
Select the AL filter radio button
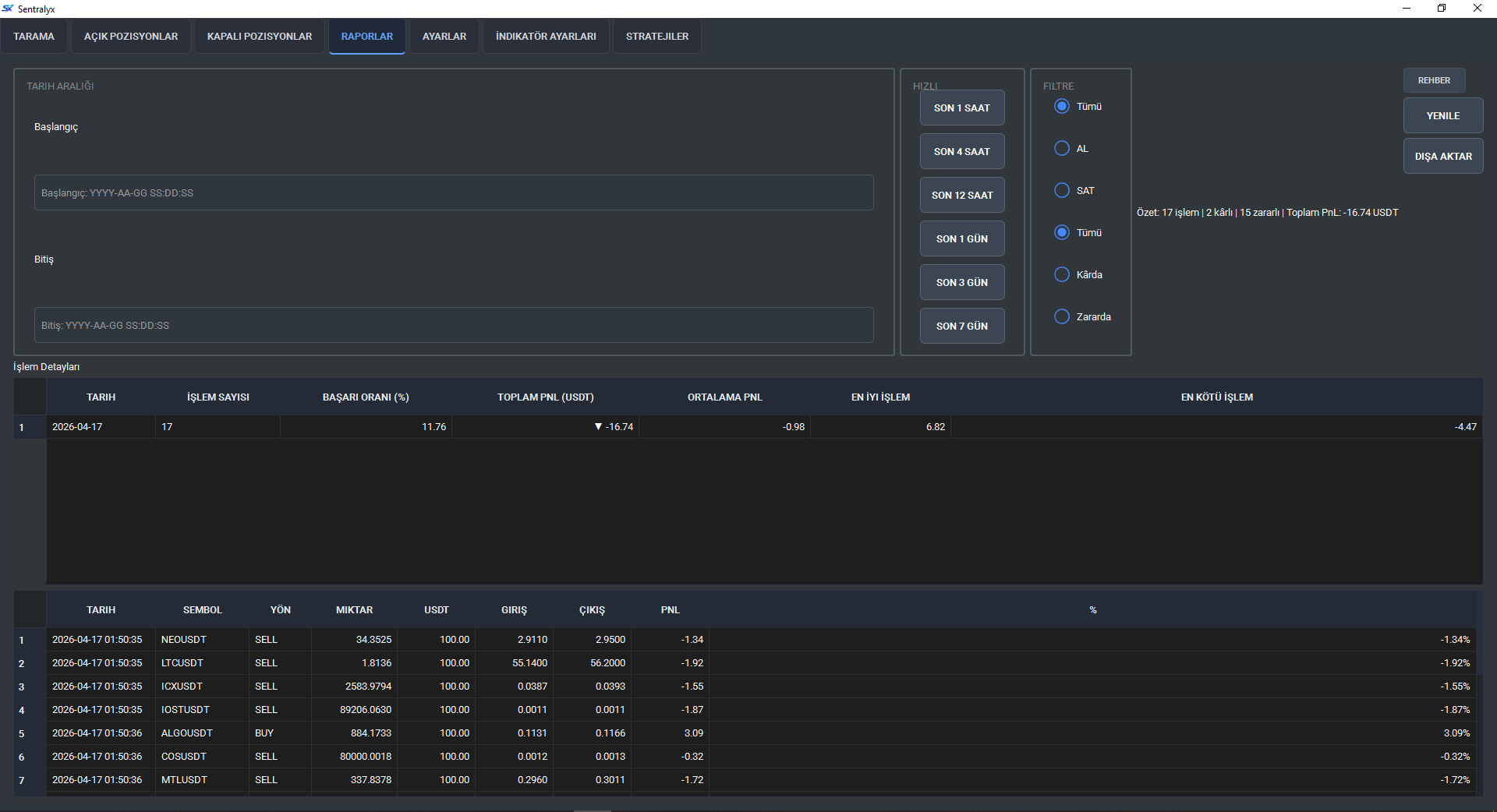1062,148
